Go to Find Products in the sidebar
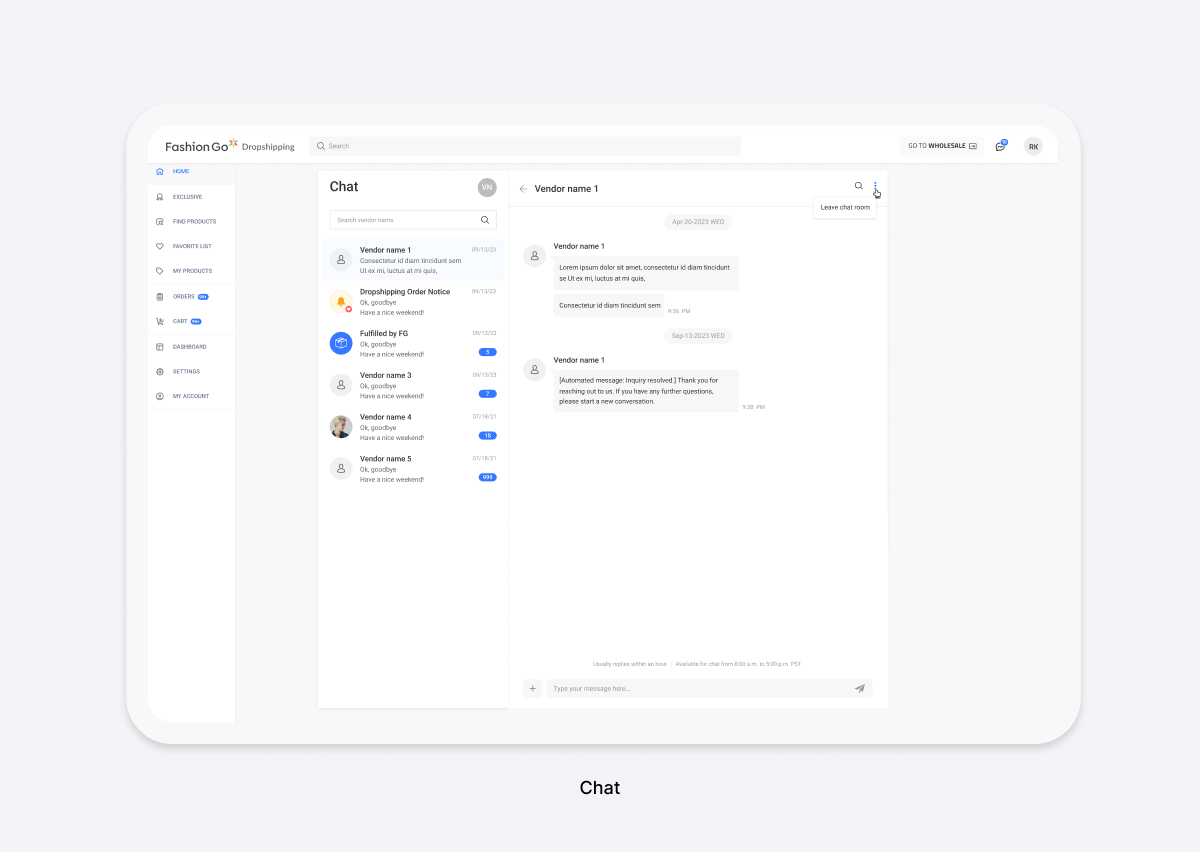The image size is (1200, 852). tap(194, 221)
